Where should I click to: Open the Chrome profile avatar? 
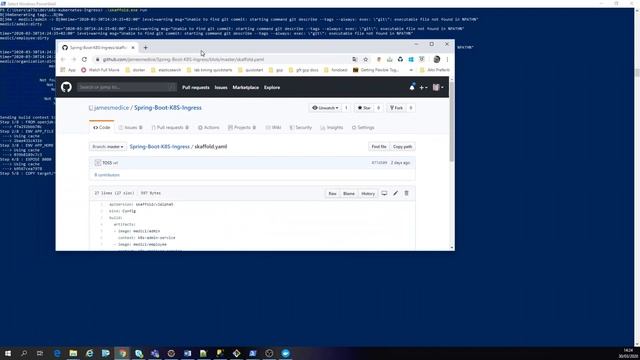coord(437,59)
